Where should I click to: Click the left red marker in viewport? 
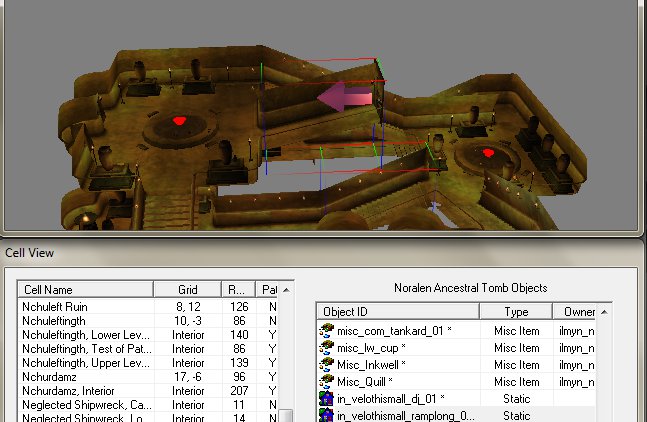pyautogui.click(x=180, y=121)
